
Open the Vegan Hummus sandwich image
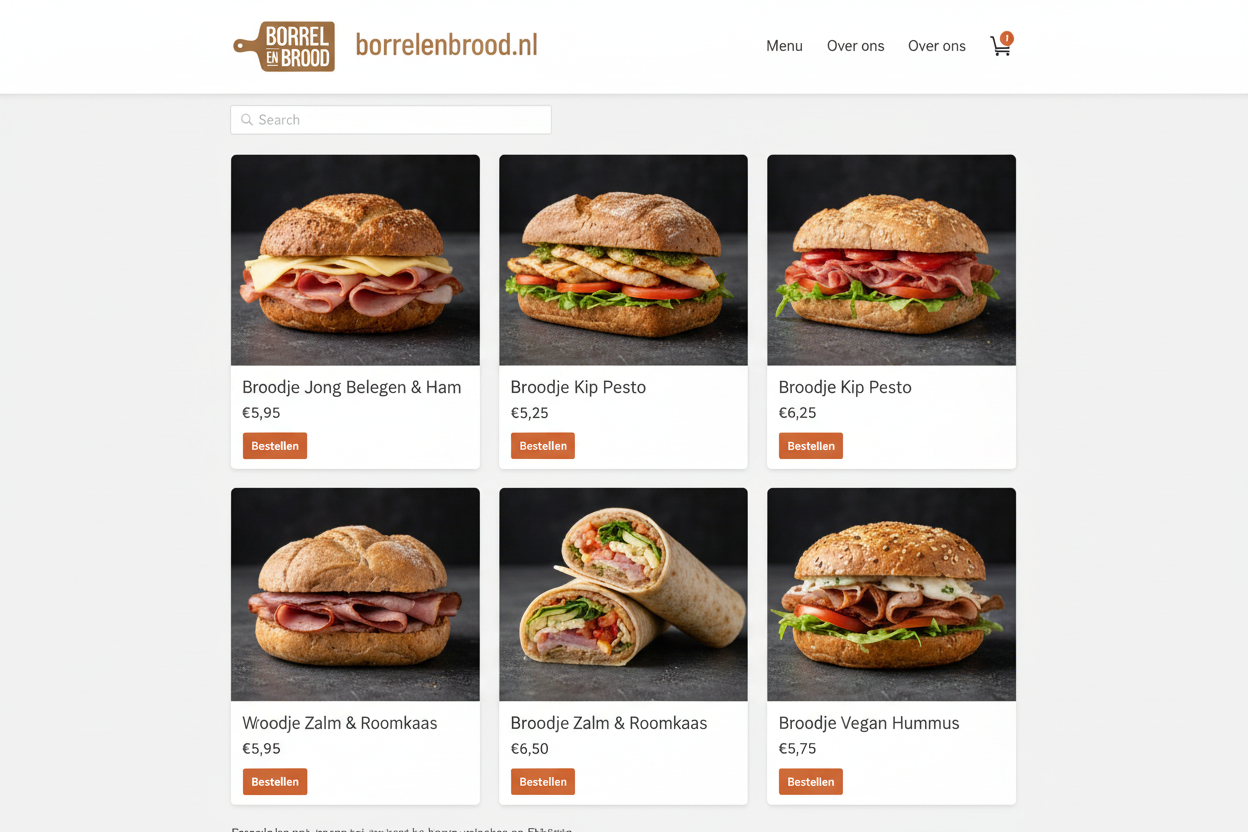pyautogui.click(x=891, y=595)
